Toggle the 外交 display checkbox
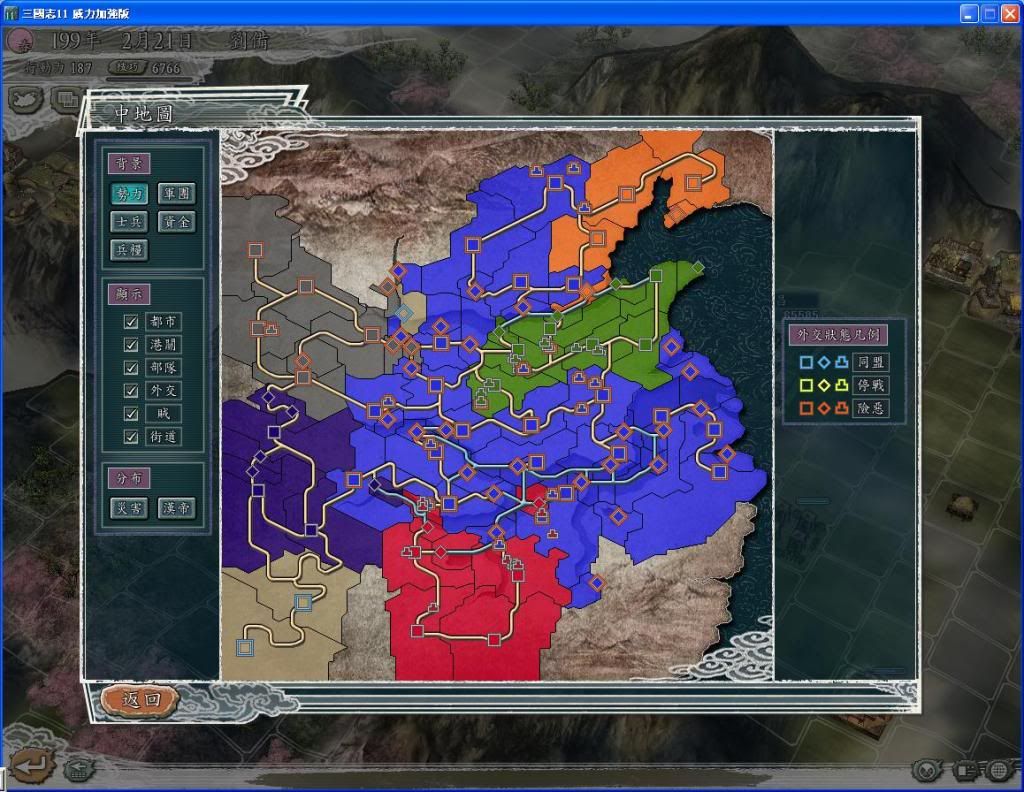This screenshot has width=1024, height=792. pyautogui.click(x=131, y=390)
